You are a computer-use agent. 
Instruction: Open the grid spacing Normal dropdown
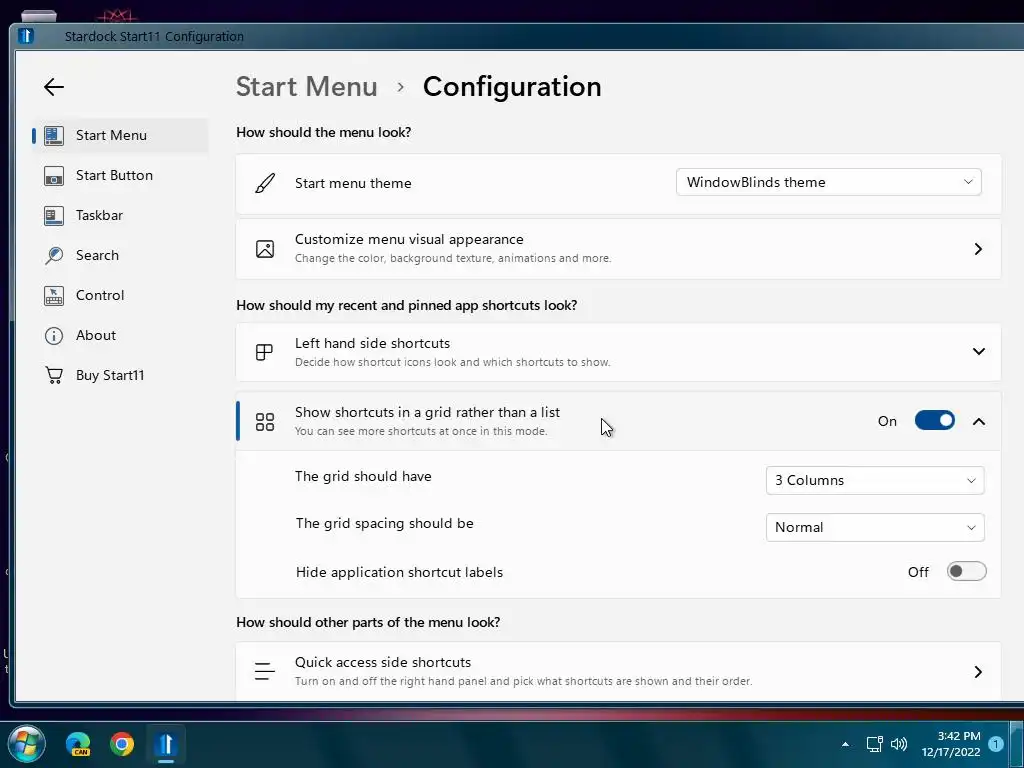874,528
